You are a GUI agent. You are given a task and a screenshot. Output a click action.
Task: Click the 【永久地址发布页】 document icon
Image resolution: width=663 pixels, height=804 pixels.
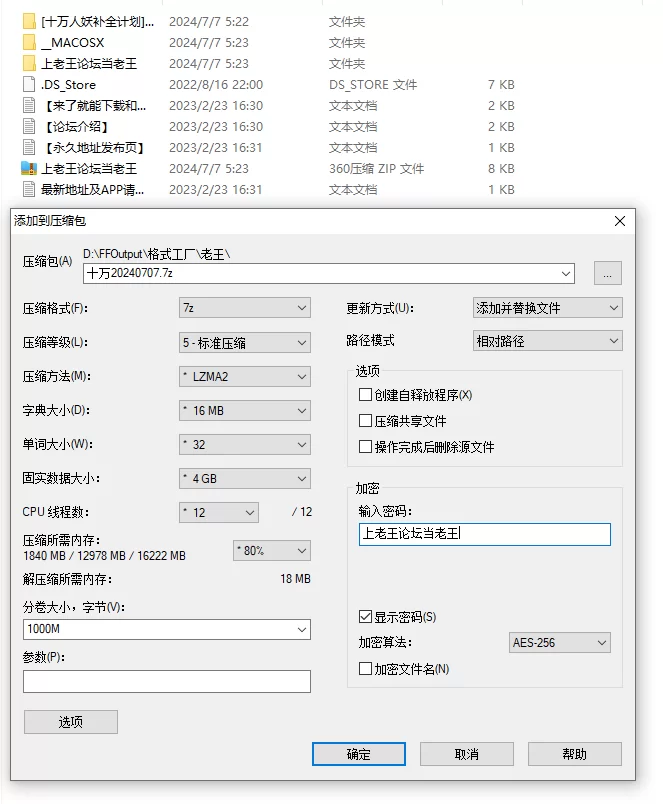(x=29, y=148)
